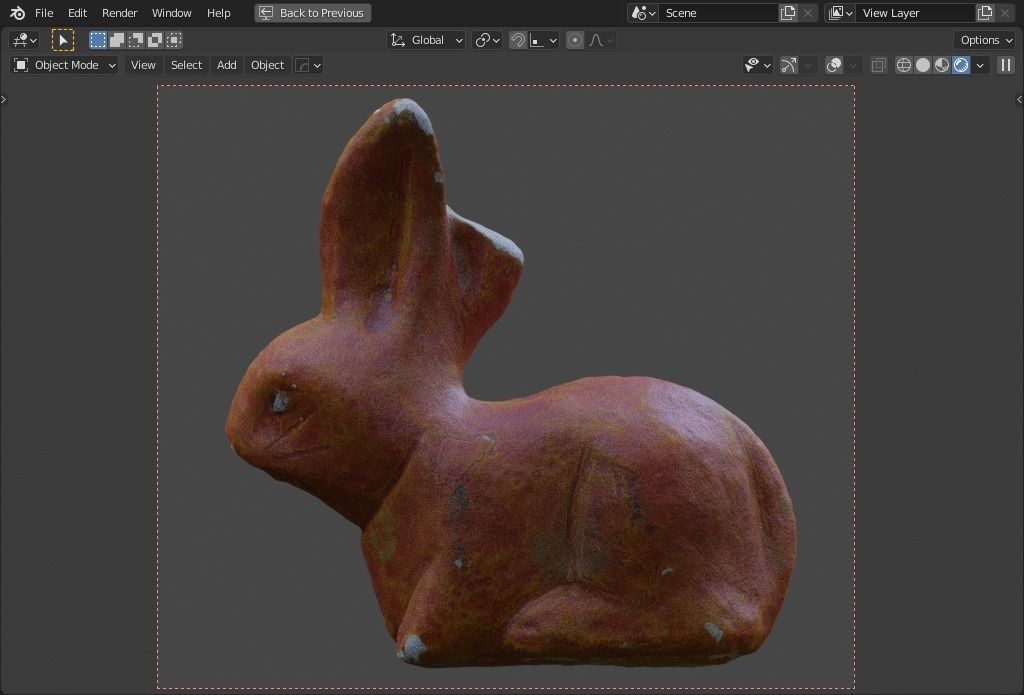Open the File menu
Screen dimensions: 1024x695
[44, 13]
